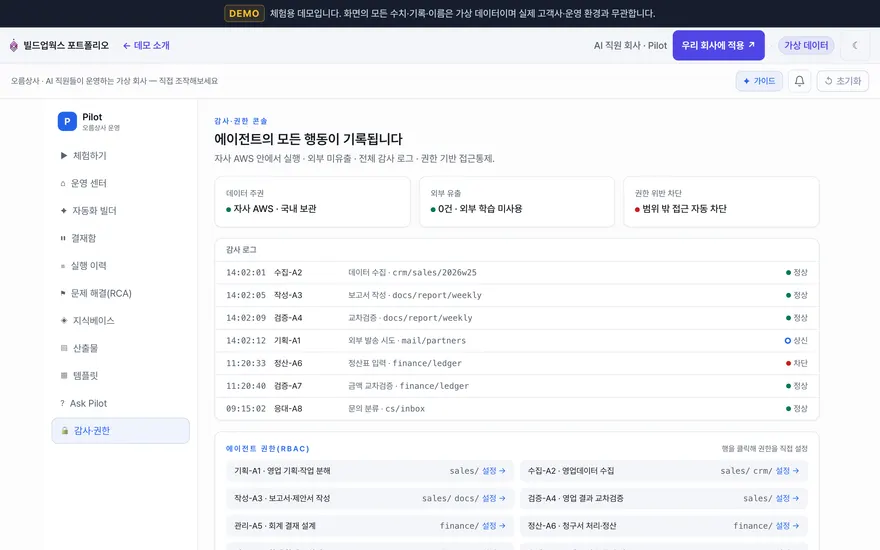This screenshot has width=880, height=550.
Task: Select 감사·권한 sidebar item
Action: 120,430
